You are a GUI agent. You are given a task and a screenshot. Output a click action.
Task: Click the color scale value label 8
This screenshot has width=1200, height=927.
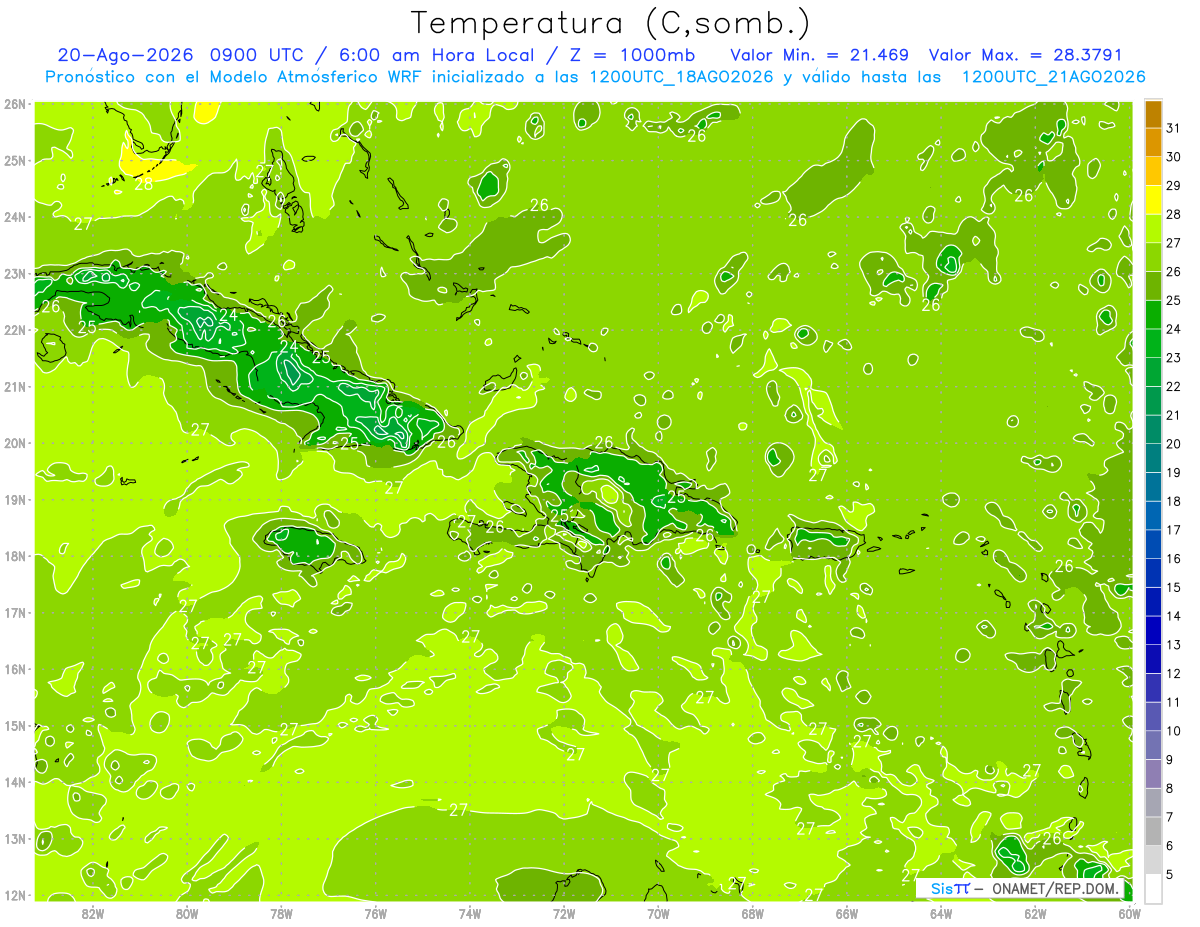[1171, 788]
